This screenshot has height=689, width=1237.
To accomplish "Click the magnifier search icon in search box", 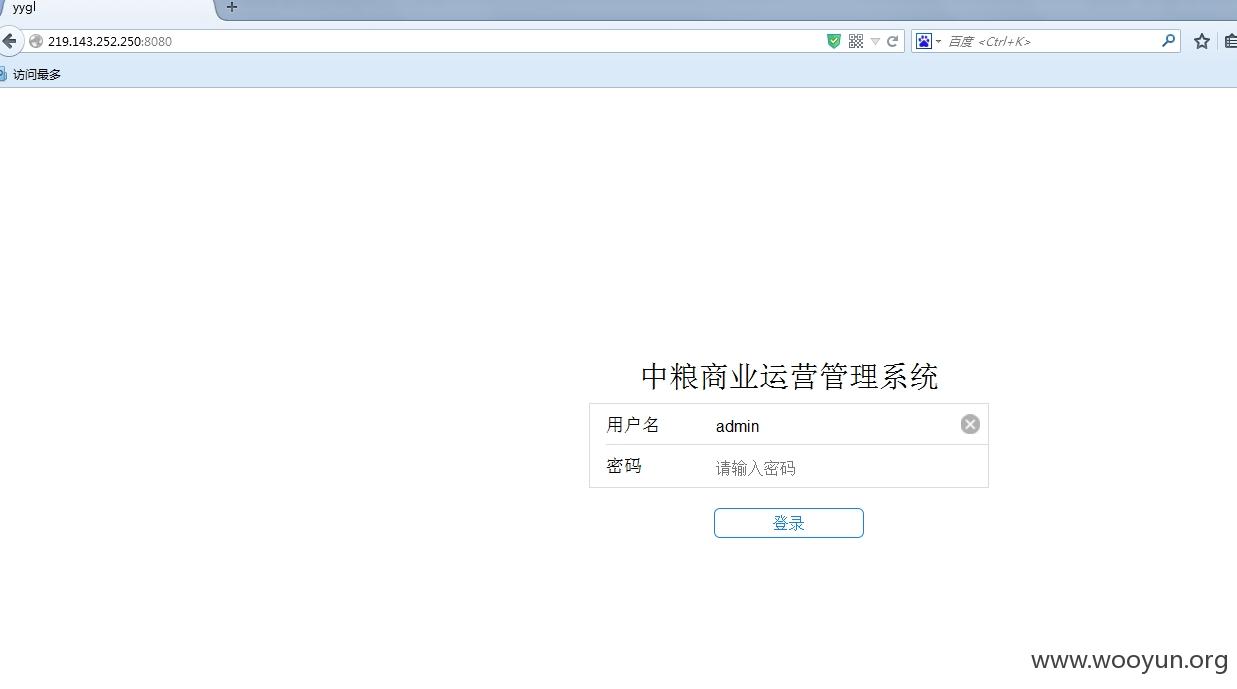I will point(1168,41).
